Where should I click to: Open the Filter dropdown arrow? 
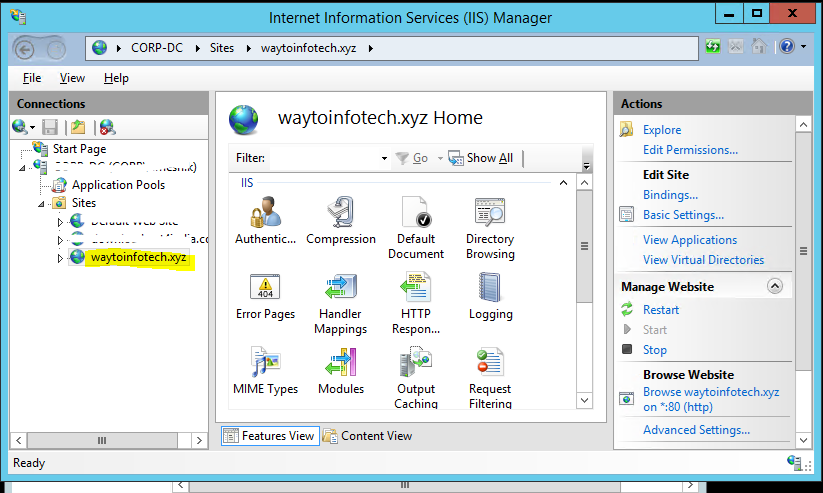pos(384,158)
